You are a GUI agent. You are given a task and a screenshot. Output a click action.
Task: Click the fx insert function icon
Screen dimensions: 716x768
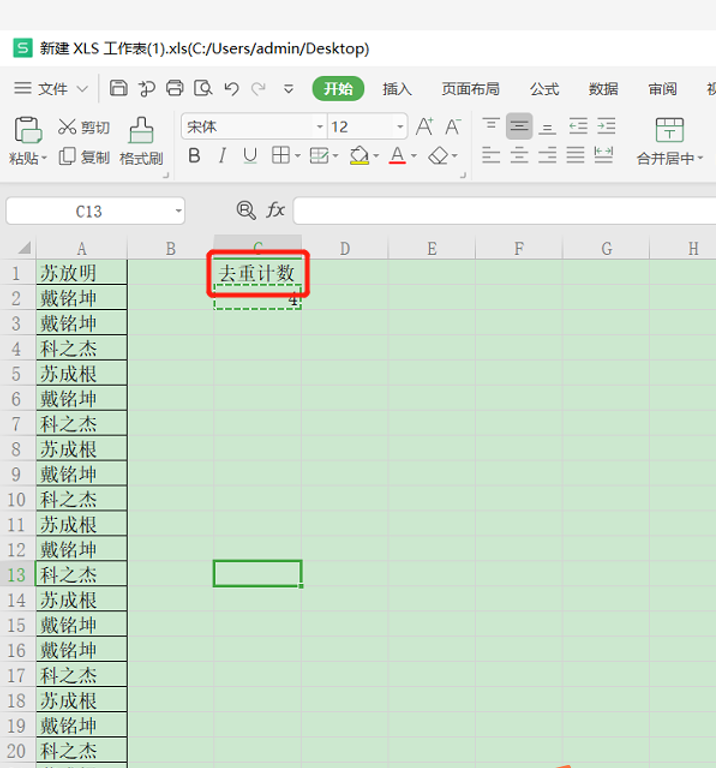275,211
